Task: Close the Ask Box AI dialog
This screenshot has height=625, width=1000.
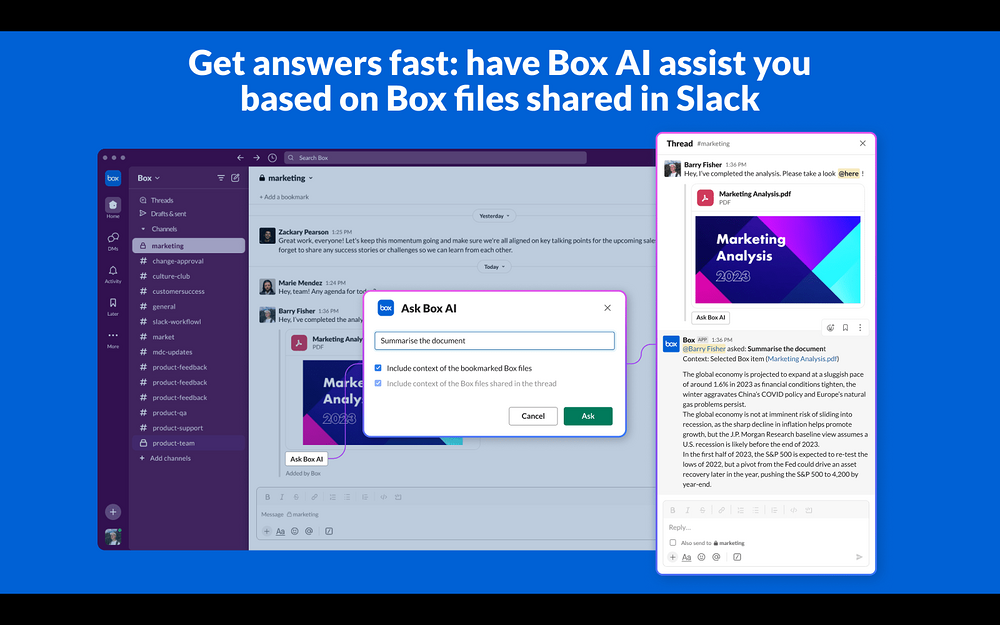Action: pyautogui.click(x=608, y=308)
